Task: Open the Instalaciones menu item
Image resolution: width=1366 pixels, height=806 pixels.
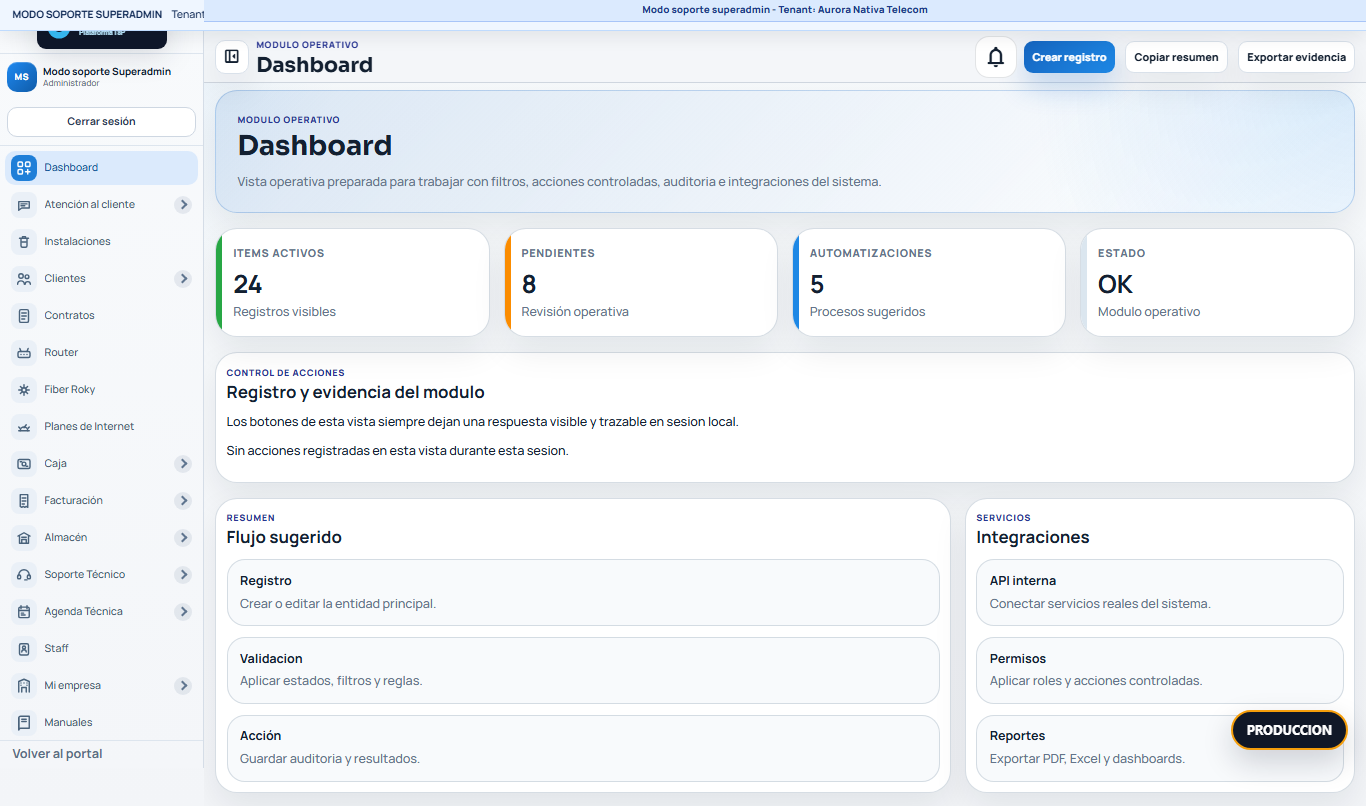Action: tap(101, 242)
